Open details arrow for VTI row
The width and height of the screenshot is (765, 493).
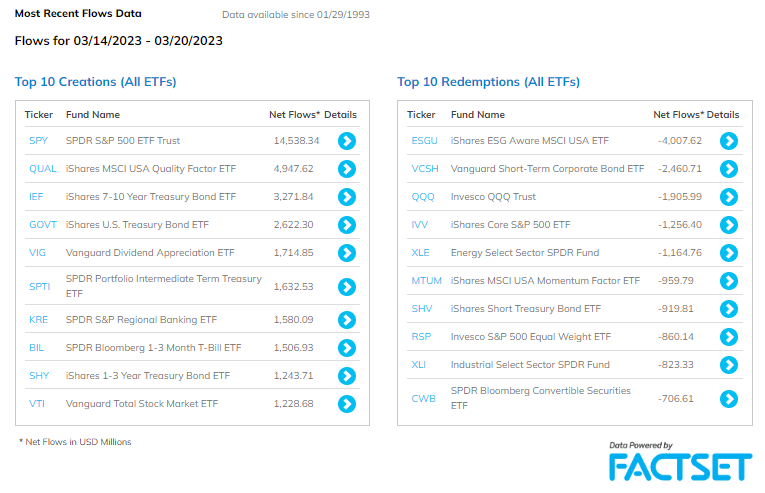(347, 404)
